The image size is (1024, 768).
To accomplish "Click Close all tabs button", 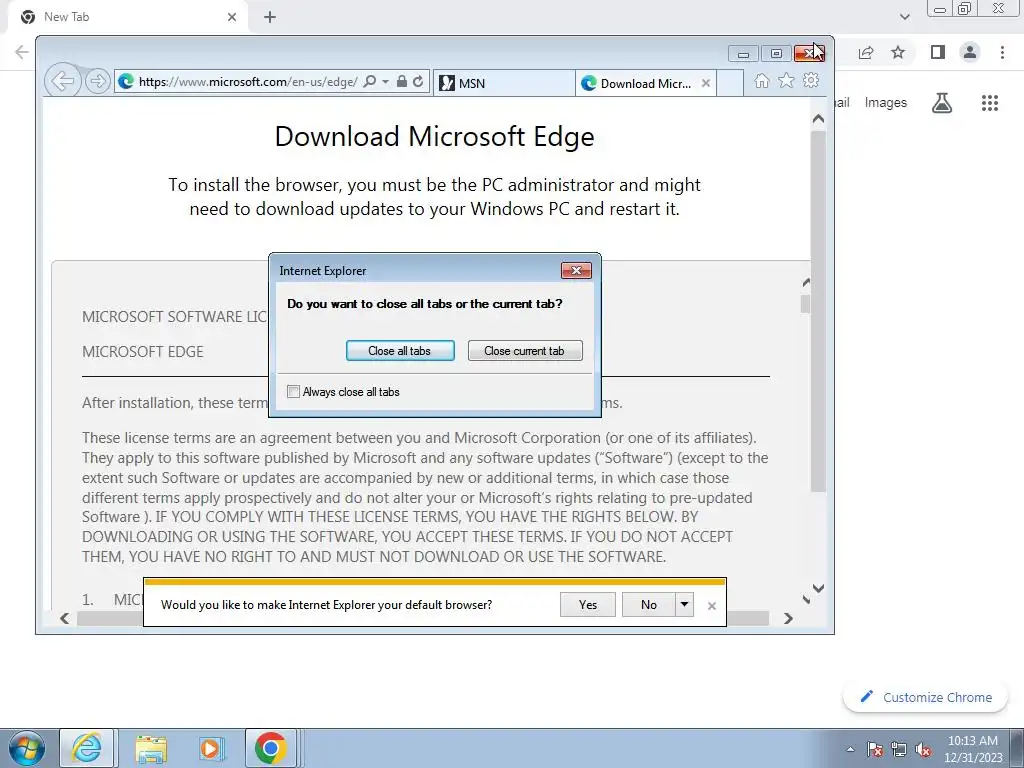I will [x=400, y=351].
